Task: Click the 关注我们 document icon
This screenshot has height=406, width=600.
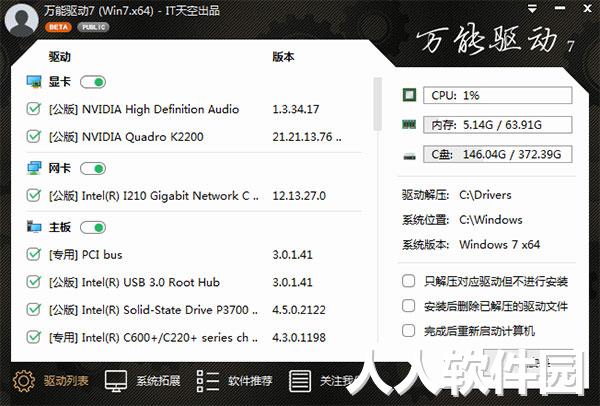Action: pyautogui.click(x=300, y=381)
